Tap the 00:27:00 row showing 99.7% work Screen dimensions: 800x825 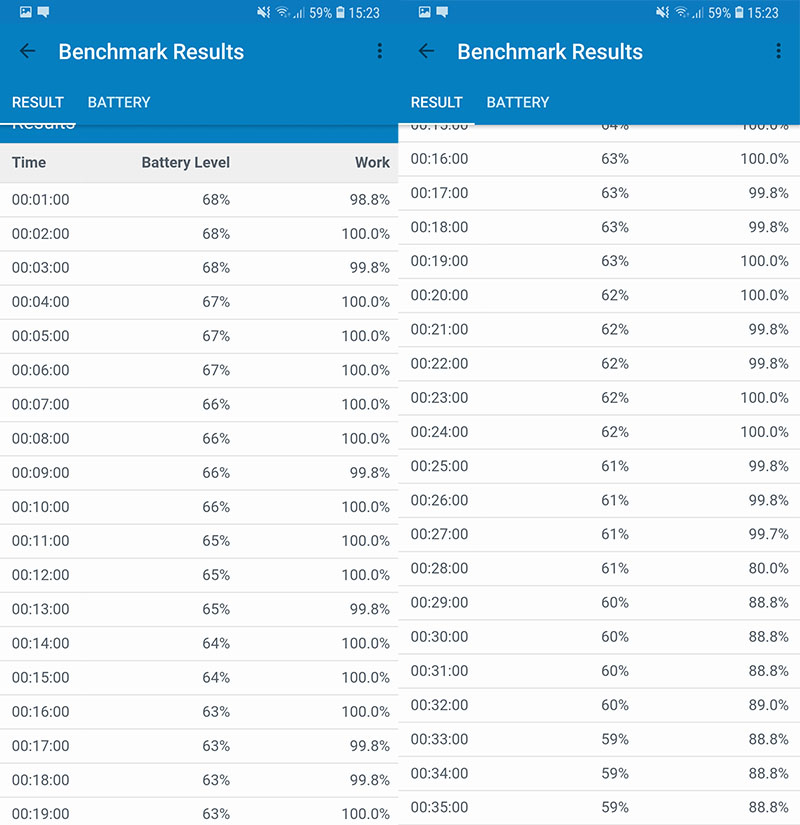click(x=600, y=534)
